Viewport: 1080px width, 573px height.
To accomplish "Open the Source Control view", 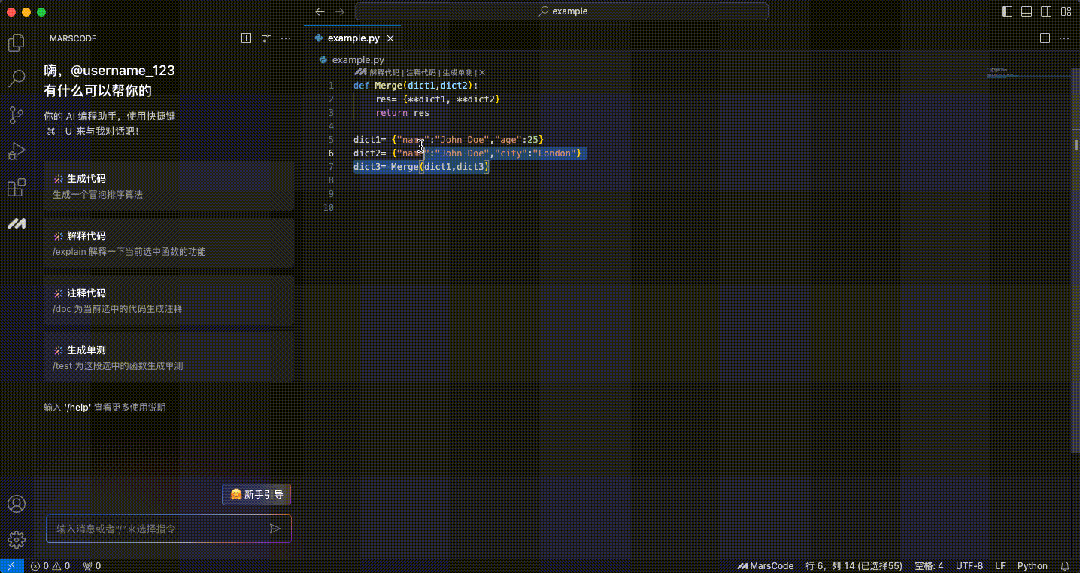I will (16, 115).
